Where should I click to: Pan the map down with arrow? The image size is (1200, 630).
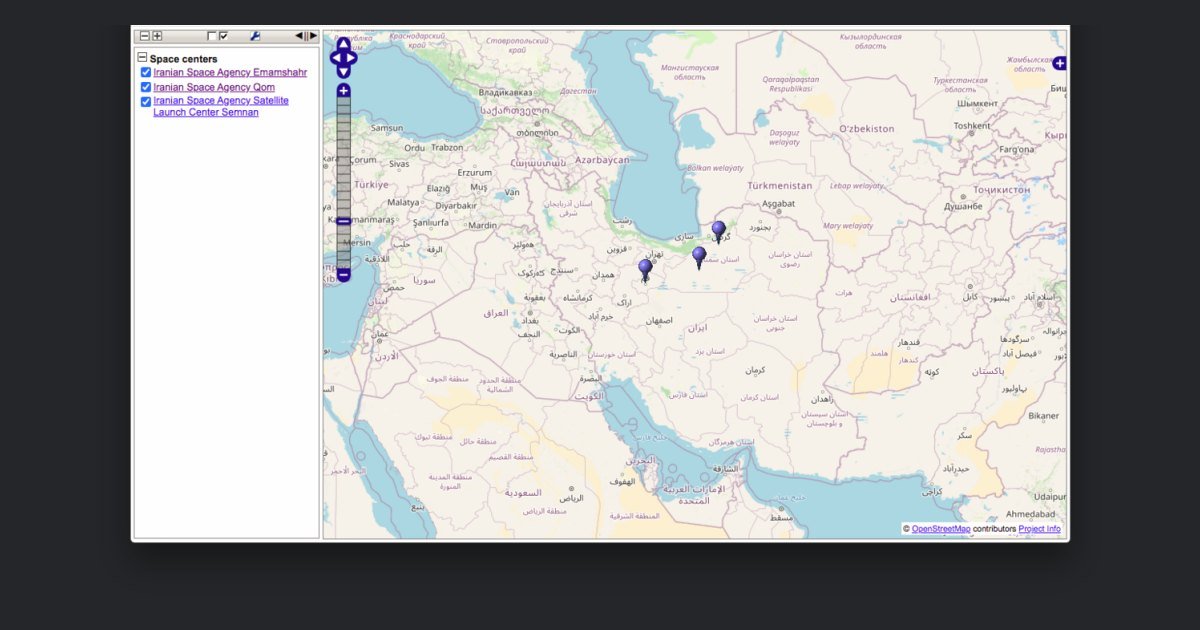click(x=343, y=72)
